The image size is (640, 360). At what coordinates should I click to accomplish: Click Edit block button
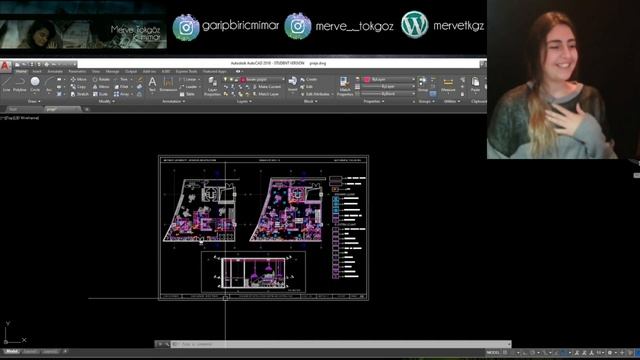pos(307,87)
